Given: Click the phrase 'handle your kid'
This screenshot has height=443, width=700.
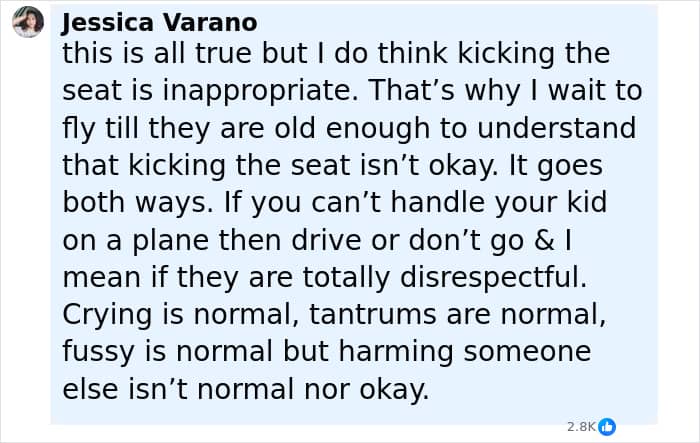Looking at the screenshot, I should [x=499, y=203].
